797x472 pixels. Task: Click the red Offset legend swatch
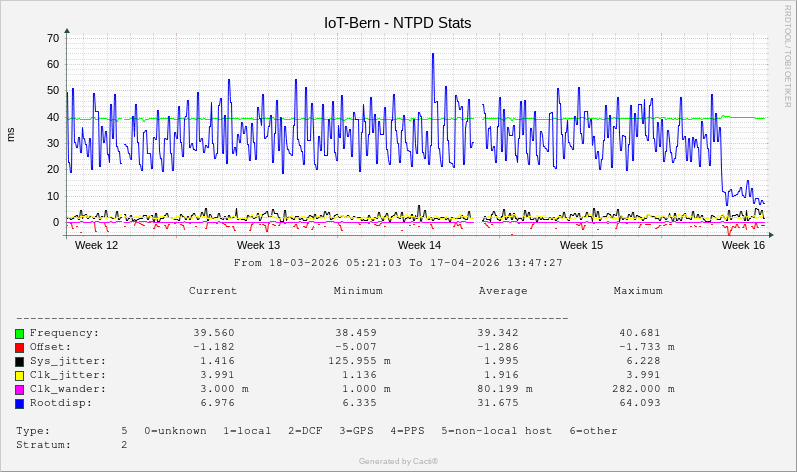point(19,347)
